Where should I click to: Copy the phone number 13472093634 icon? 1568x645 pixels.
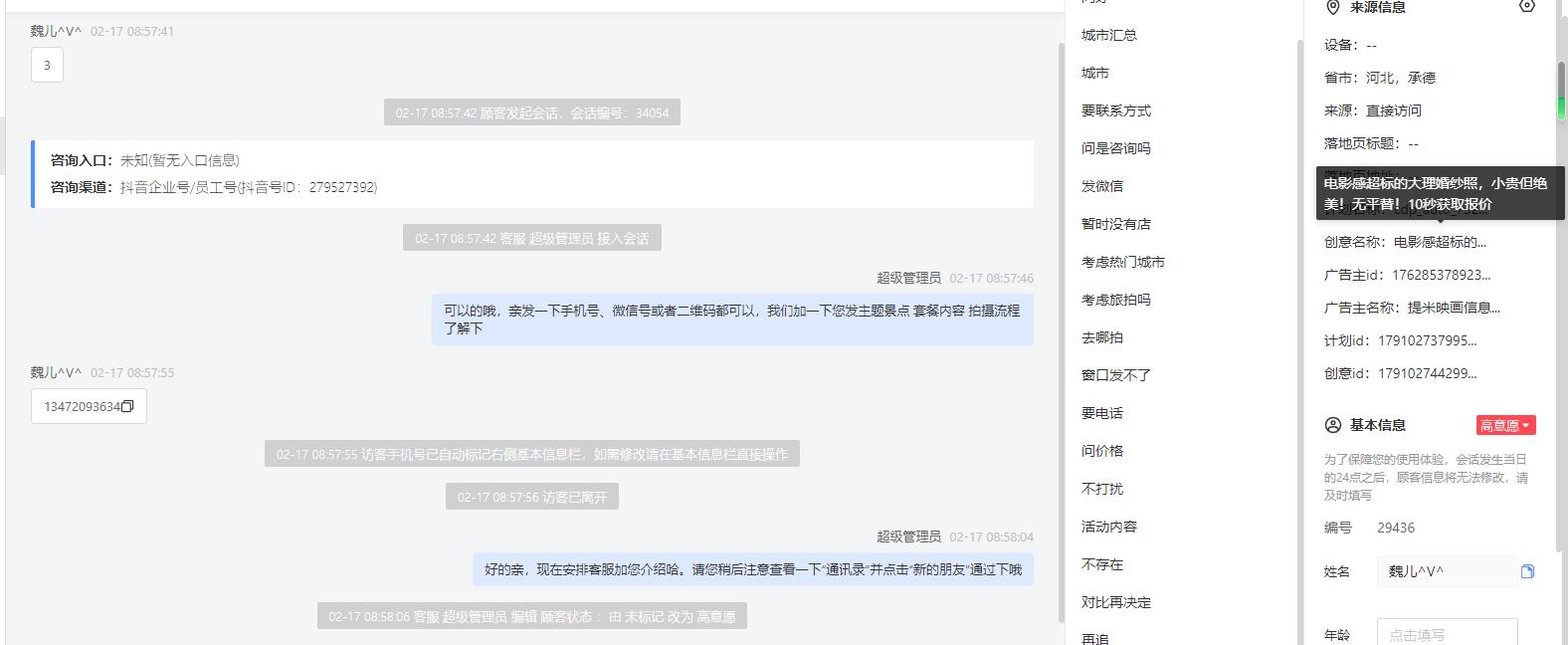pyautogui.click(x=127, y=406)
